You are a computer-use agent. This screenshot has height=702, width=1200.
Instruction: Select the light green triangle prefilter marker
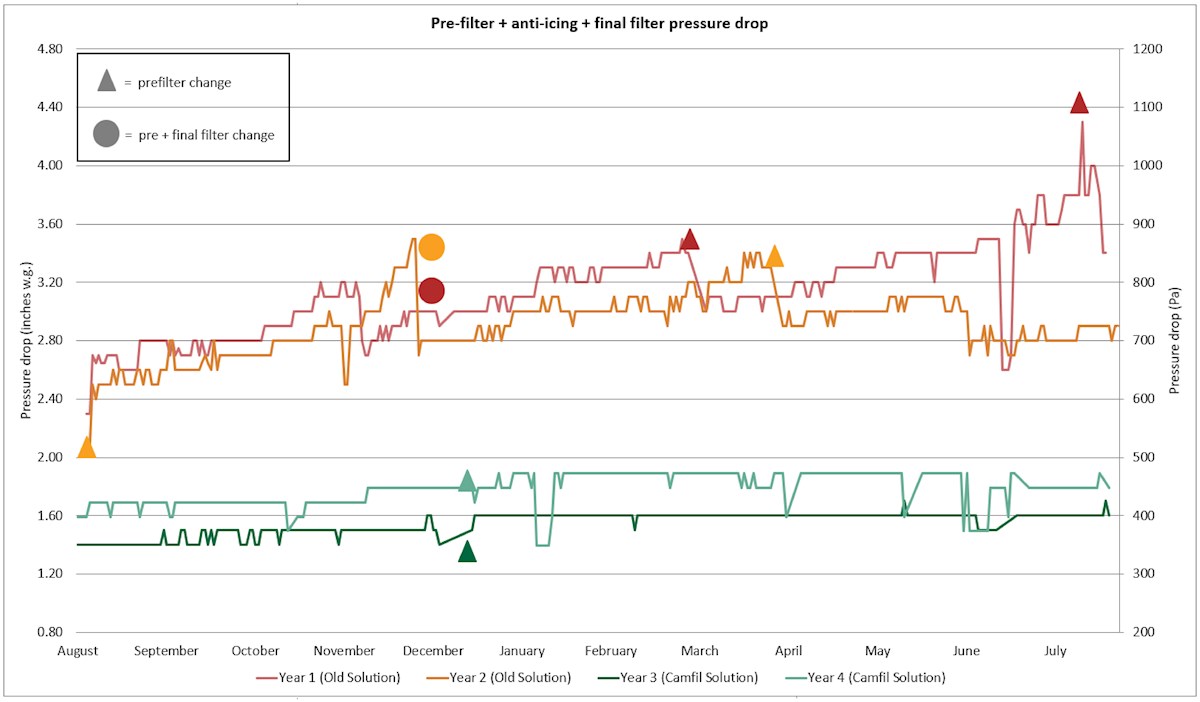pos(467,481)
